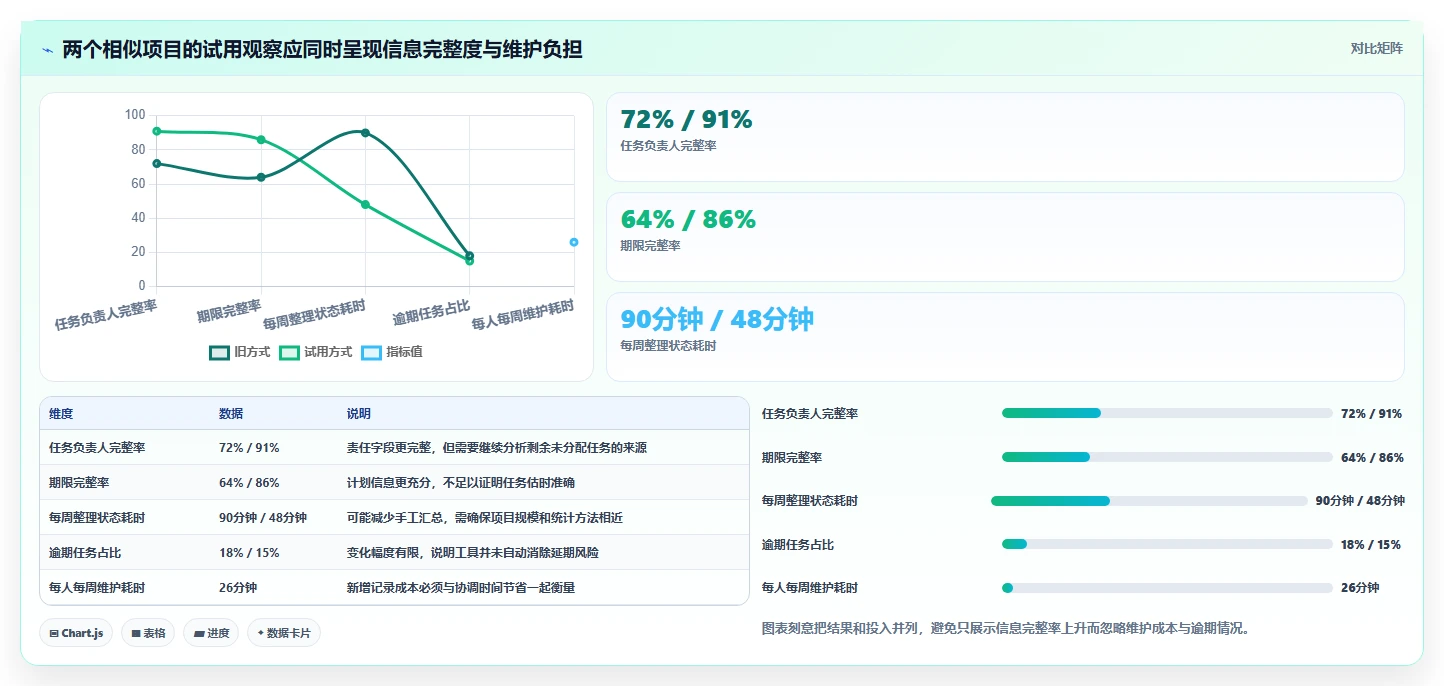
Task: Click the light blue 指标值 point on chart
Action: click(x=574, y=242)
